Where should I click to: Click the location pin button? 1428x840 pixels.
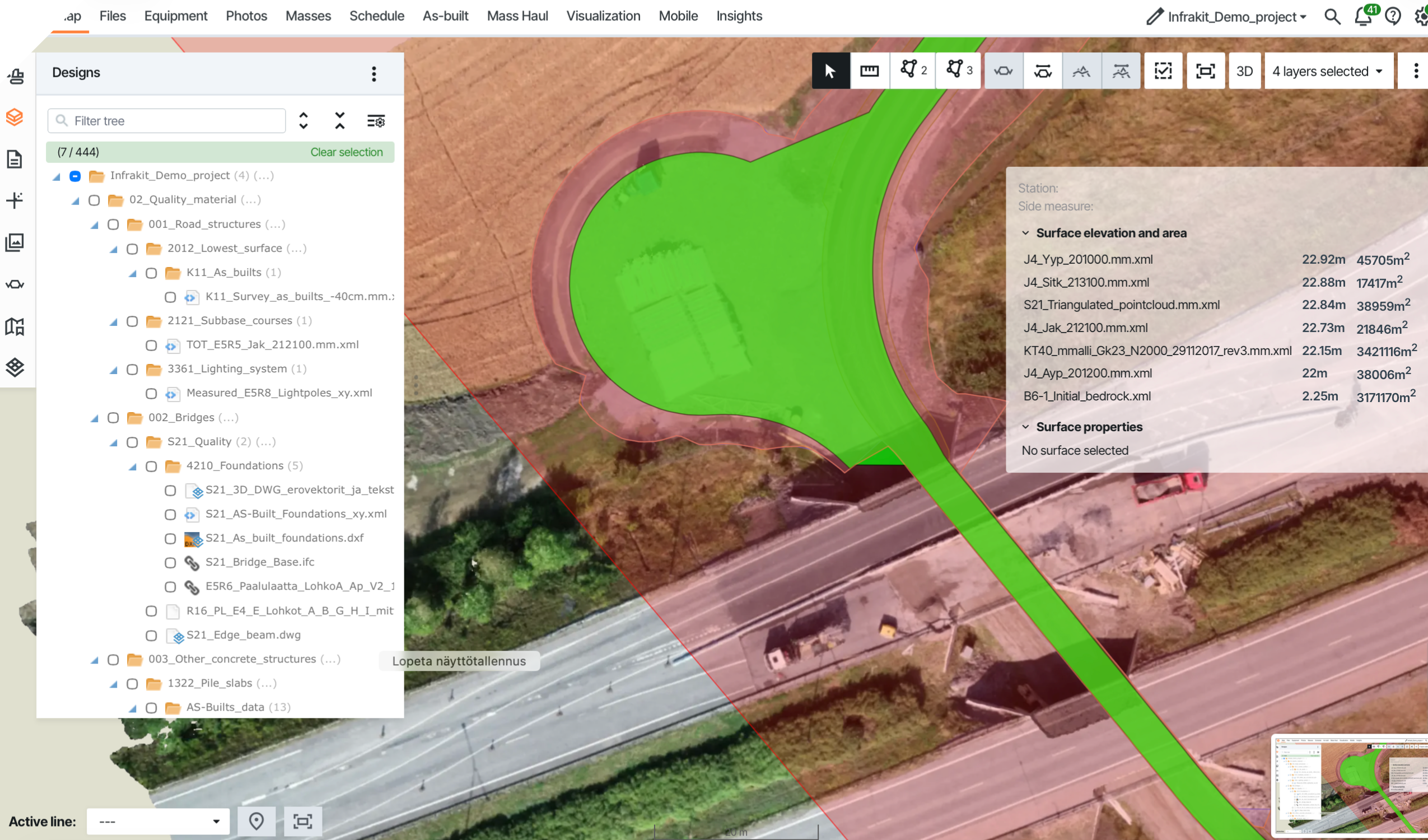click(x=256, y=821)
